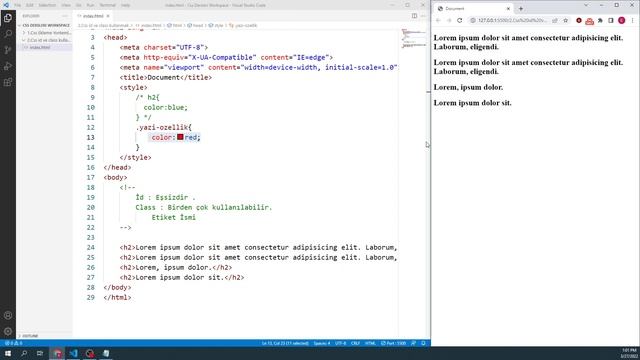Click the html breadcrumb item
The image size is (640, 360).
pyautogui.click(x=174, y=25)
